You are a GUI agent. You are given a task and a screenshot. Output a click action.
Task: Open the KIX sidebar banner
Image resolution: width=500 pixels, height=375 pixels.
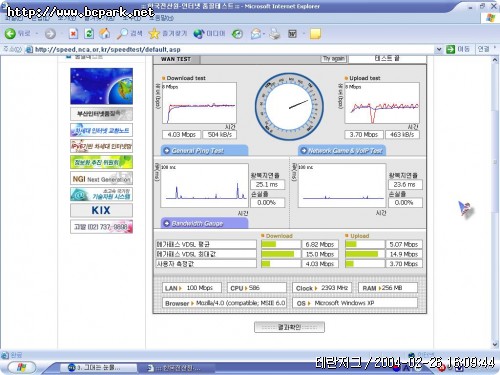pos(101,210)
